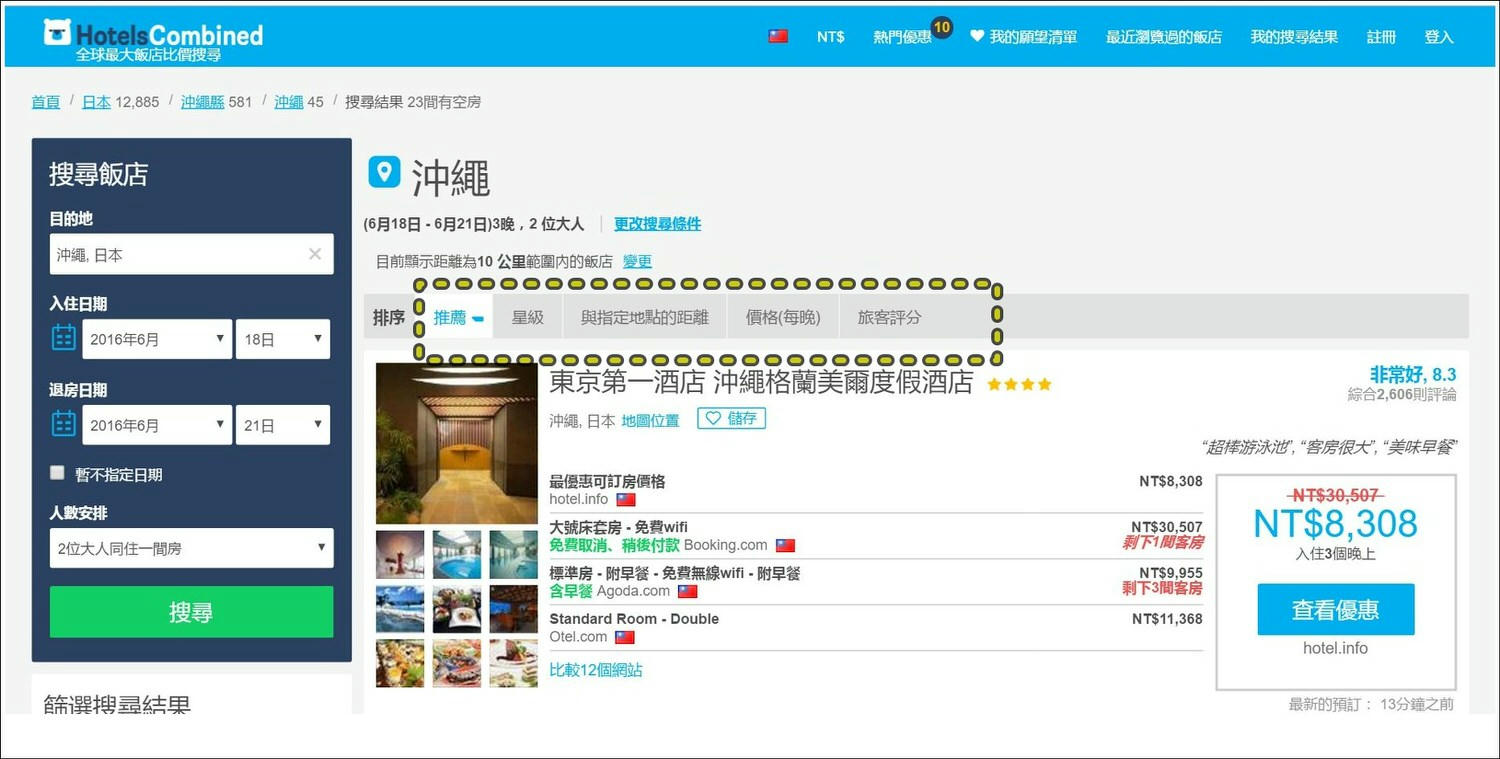Screen dimensions: 1500x759
Task: Click the blue location pin icon beside 沖繩
Action: 384,172
